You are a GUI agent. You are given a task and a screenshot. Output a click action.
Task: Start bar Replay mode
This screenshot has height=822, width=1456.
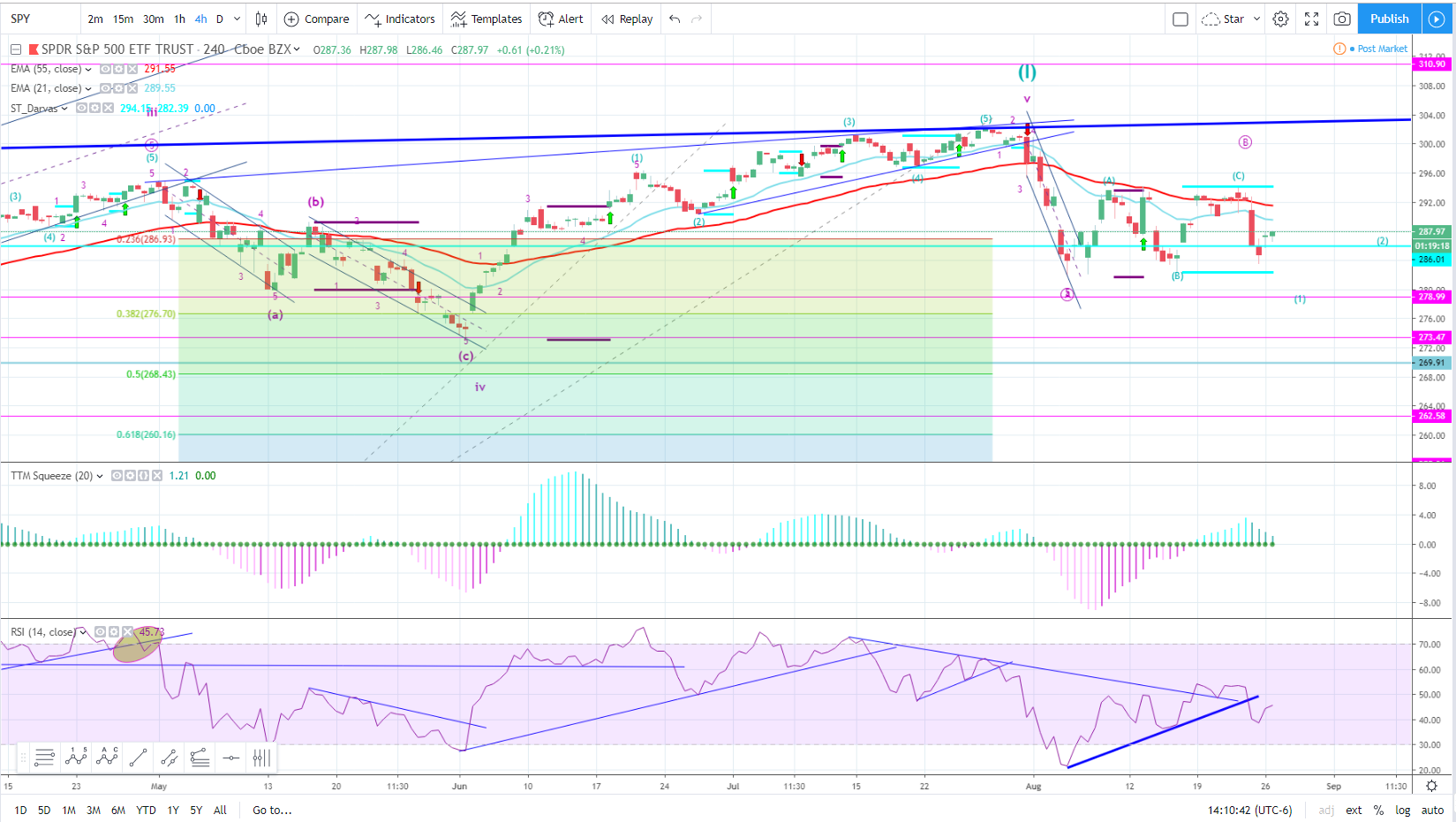tap(627, 19)
